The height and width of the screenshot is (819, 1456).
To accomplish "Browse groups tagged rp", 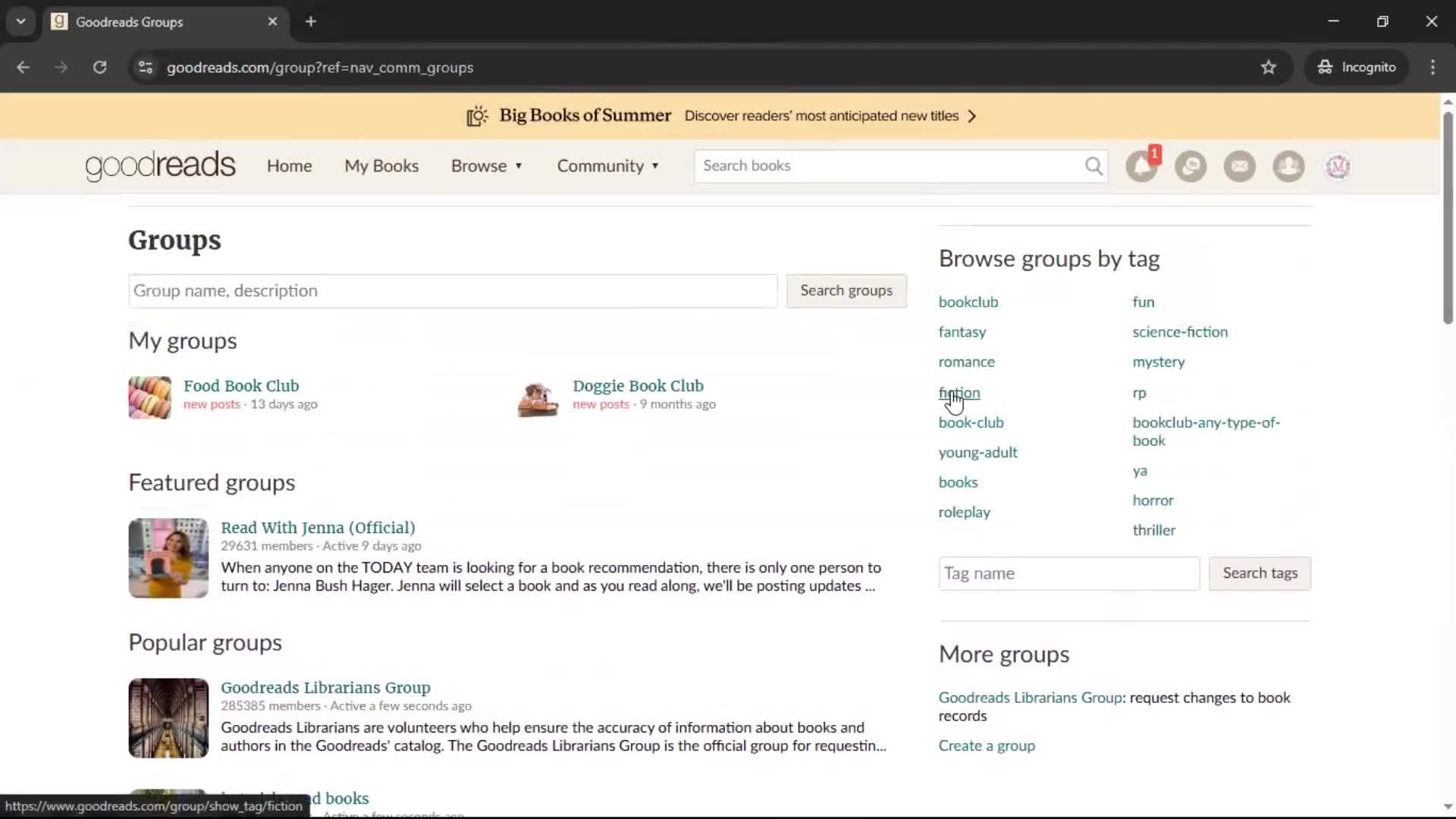I will click(x=1140, y=394).
